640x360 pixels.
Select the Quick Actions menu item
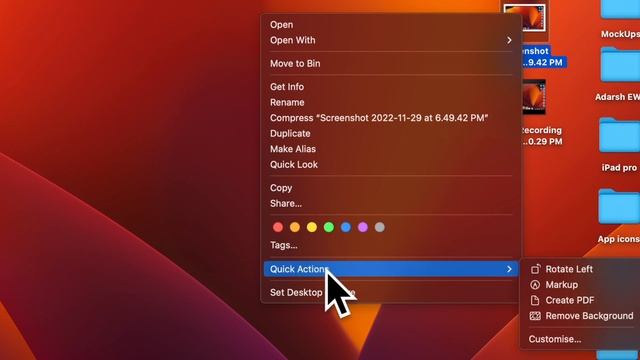click(391, 269)
